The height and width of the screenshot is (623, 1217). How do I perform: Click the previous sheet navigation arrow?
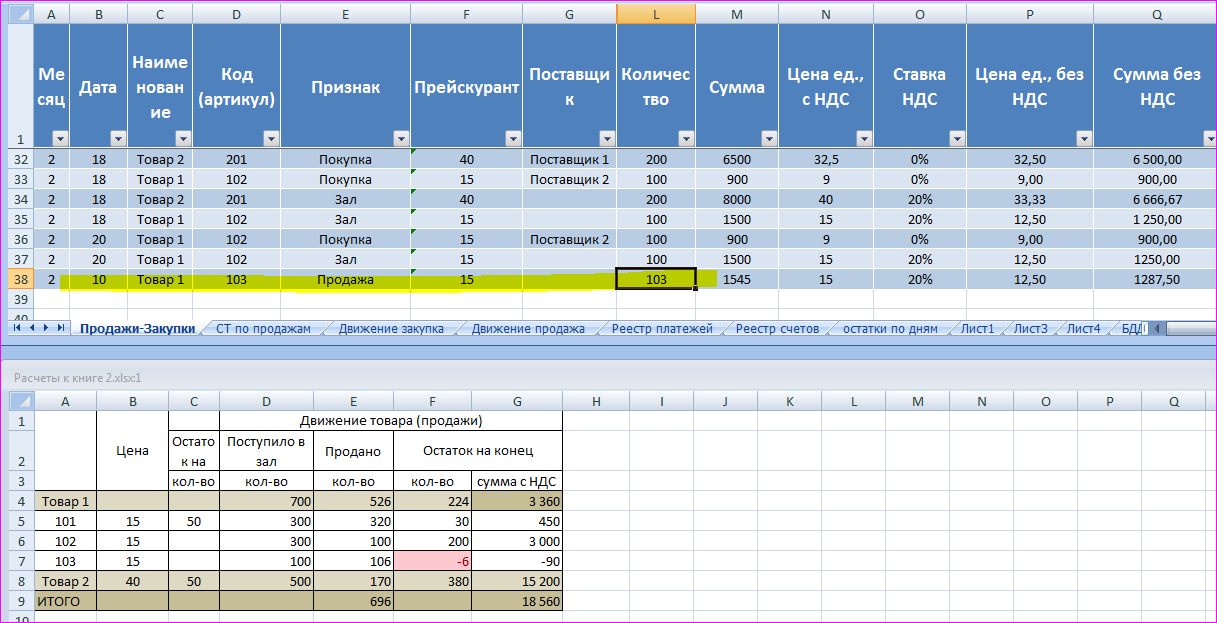coord(31,328)
